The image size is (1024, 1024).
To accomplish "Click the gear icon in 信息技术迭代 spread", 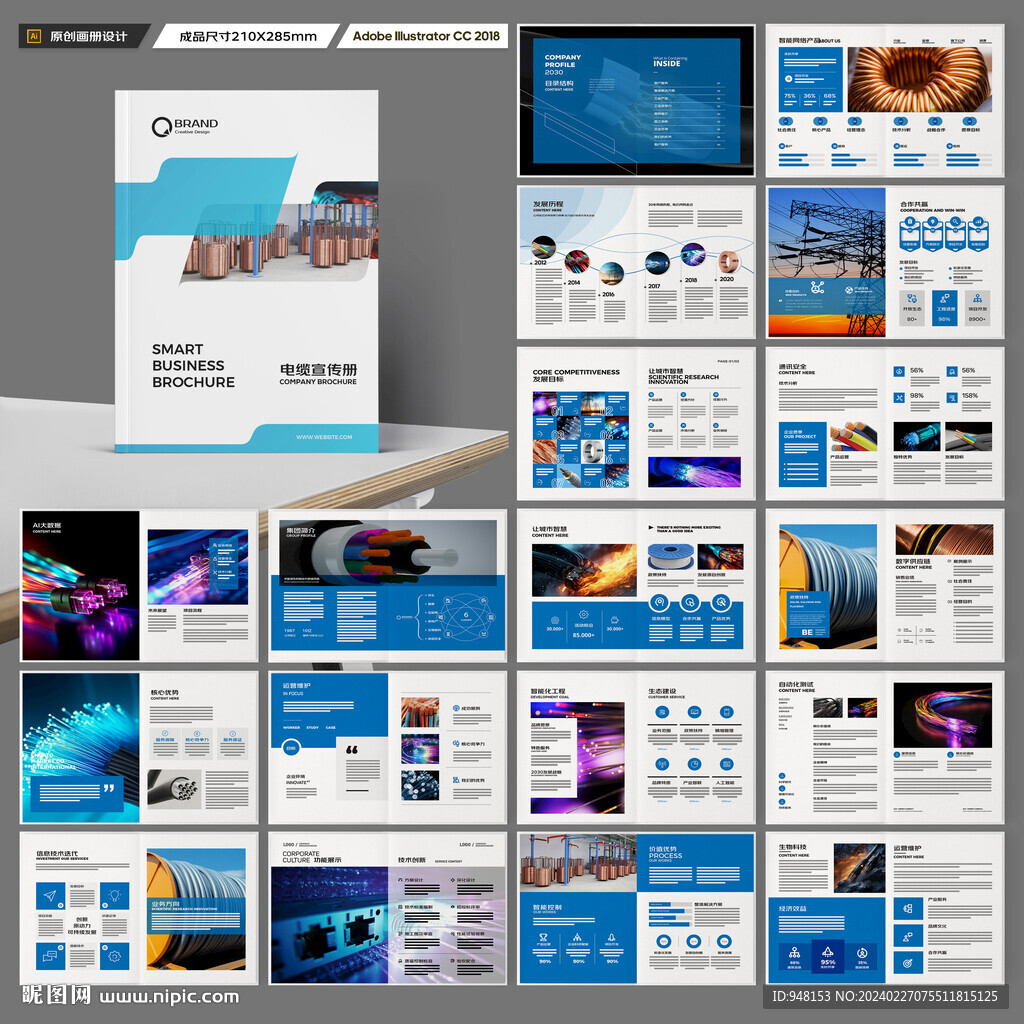I will pyautogui.click(x=114, y=956).
